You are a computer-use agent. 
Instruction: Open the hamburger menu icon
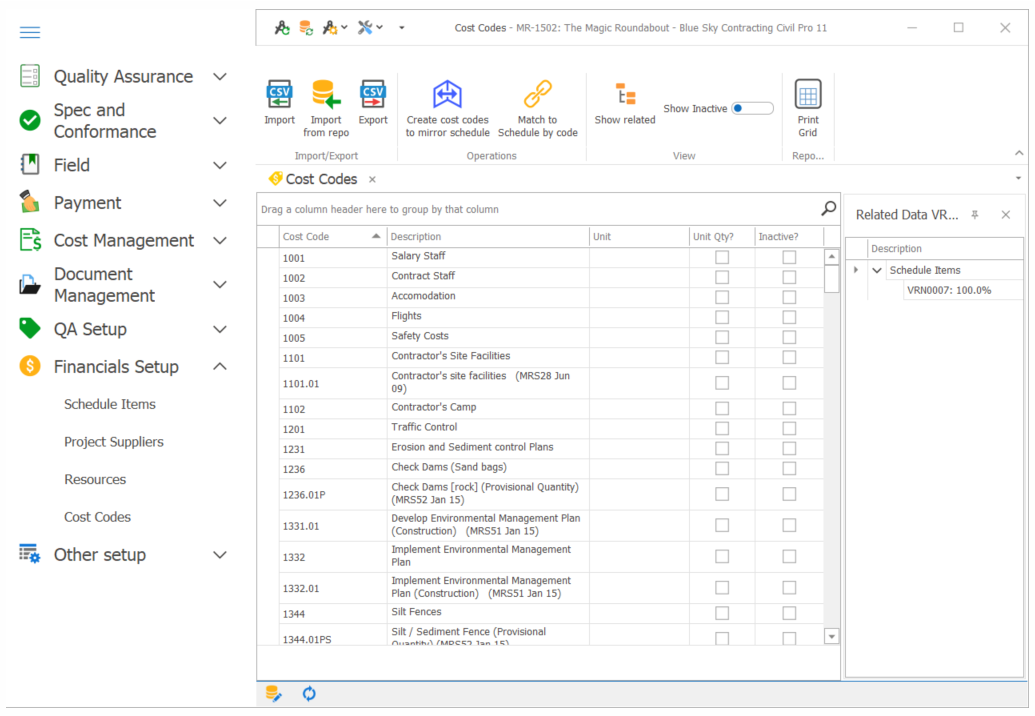30,32
